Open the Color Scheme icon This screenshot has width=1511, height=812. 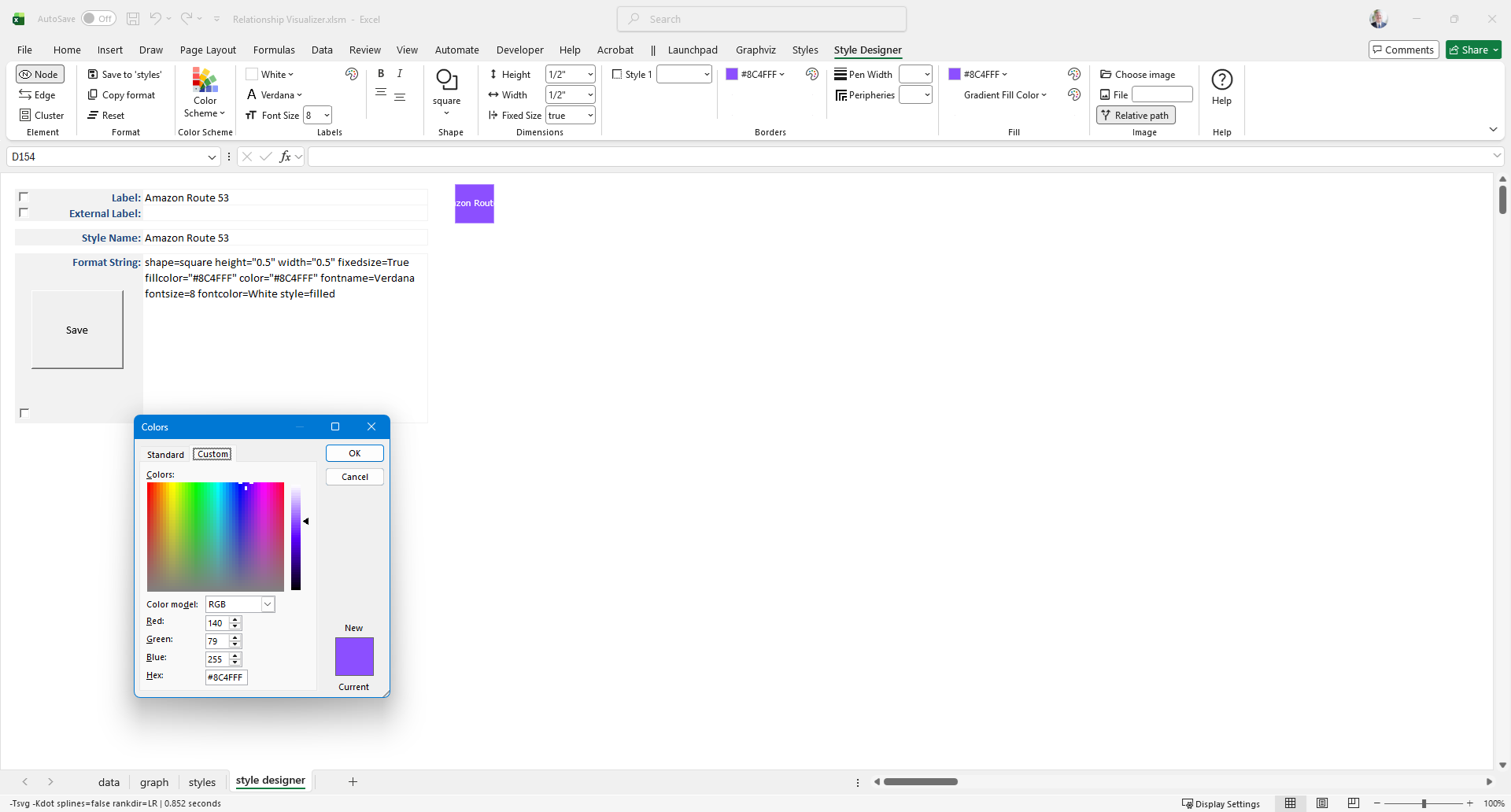[x=205, y=82]
